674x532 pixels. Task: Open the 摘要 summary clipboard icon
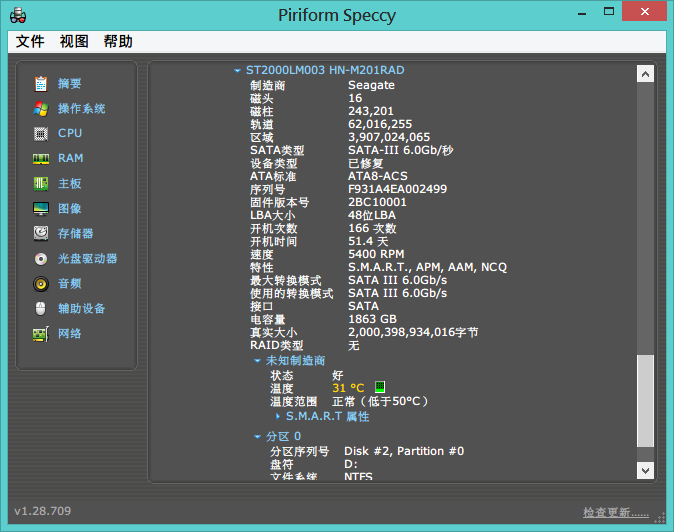pos(41,84)
